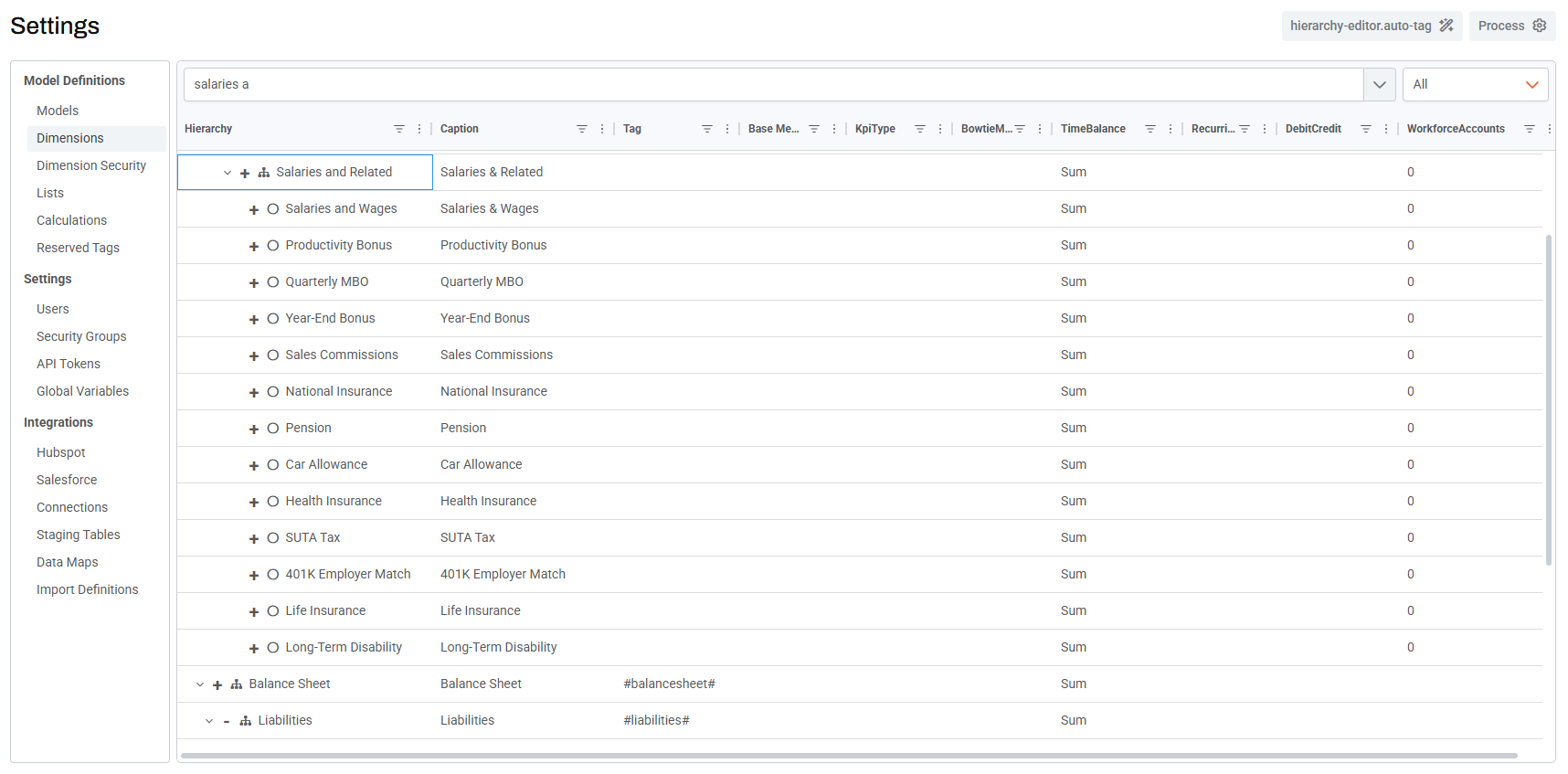The width and height of the screenshot is (1568, 774).
Task: Select the Health Insurance tree item
Action: tap(334, 501)
